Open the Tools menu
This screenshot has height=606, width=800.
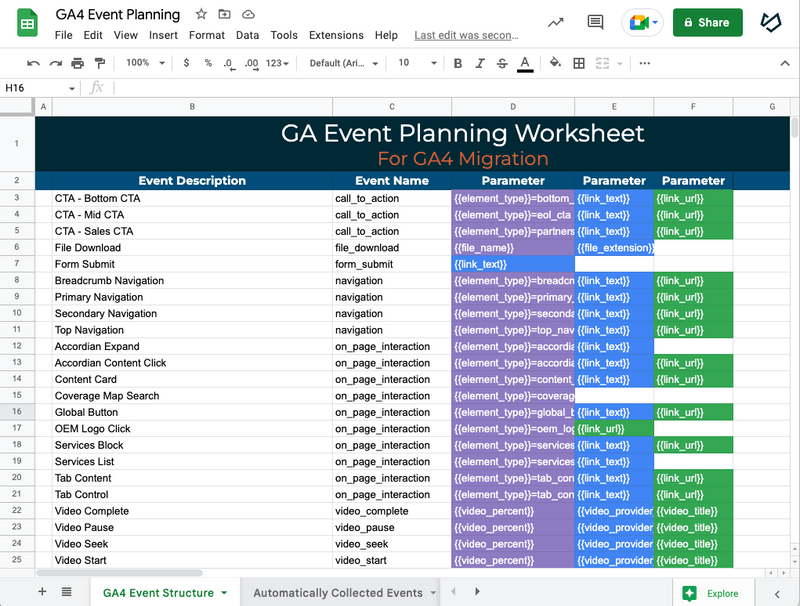click(284, 35)
